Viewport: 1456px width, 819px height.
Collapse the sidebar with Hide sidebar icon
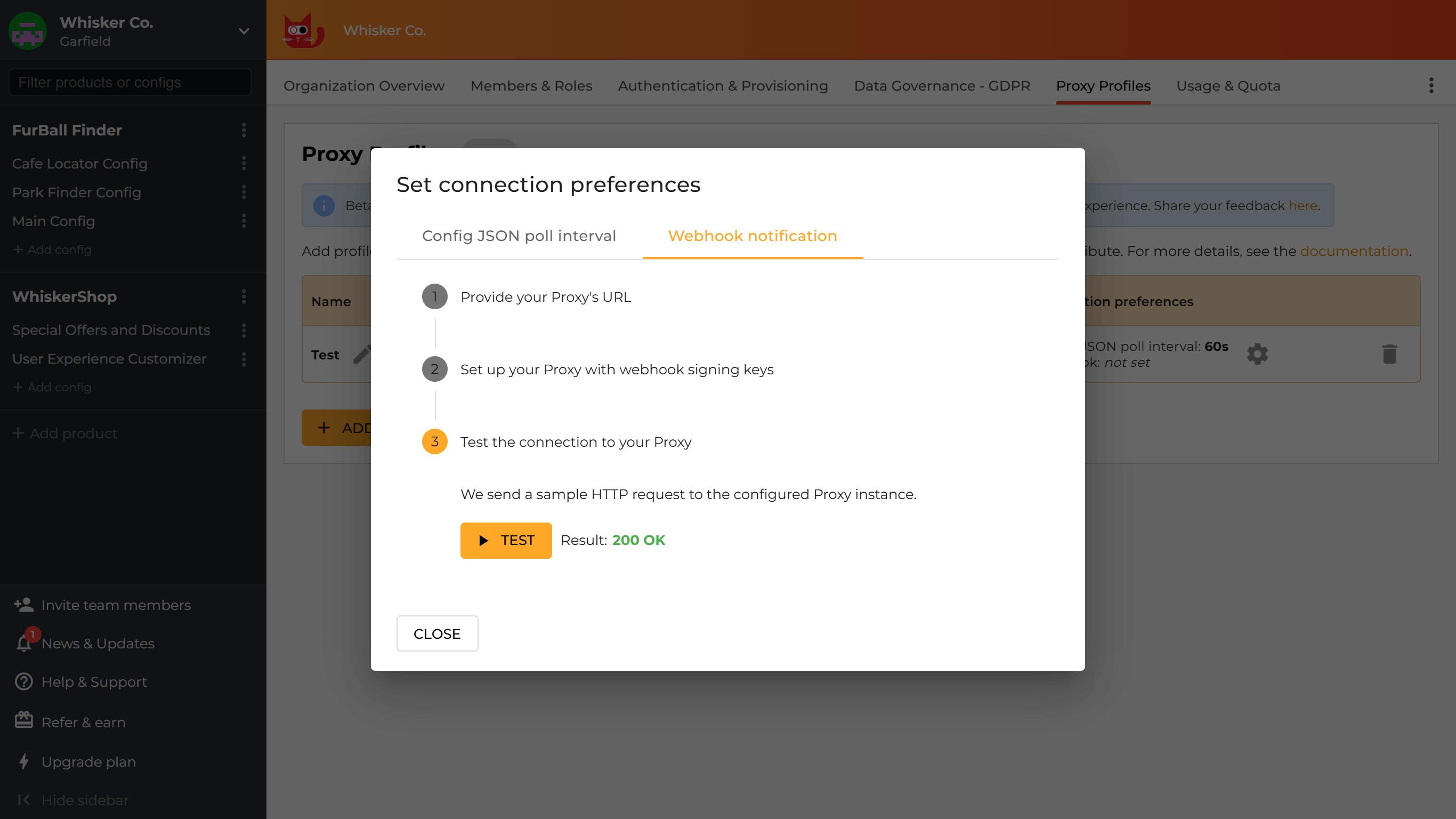coord(23,800)
